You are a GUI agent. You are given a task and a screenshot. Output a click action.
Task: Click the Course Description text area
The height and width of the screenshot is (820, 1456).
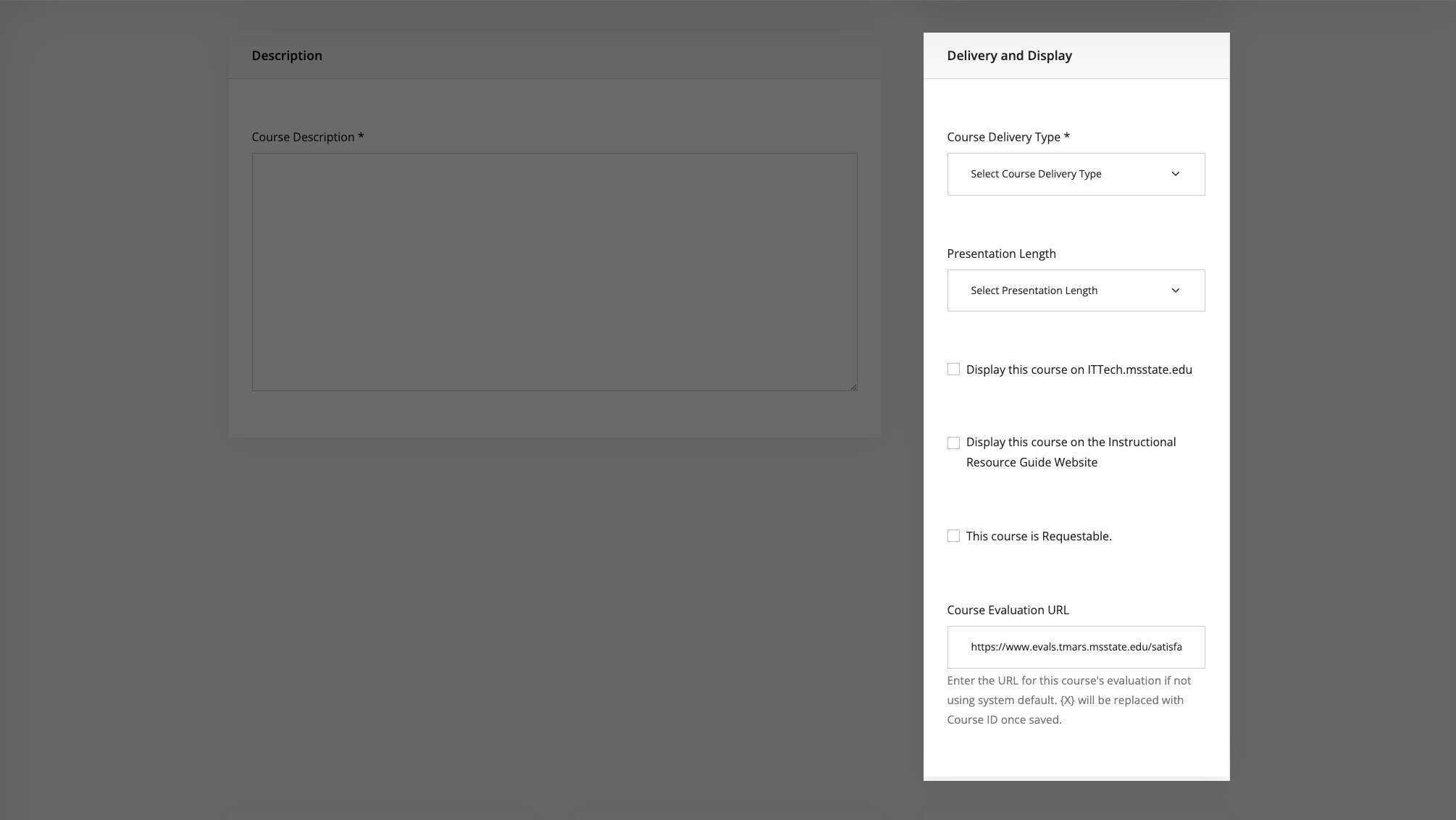click(x=554, y=272)
